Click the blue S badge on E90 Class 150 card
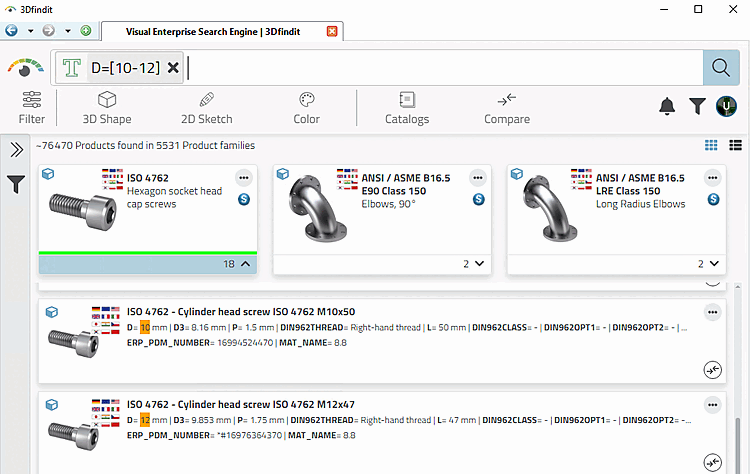 479,199
